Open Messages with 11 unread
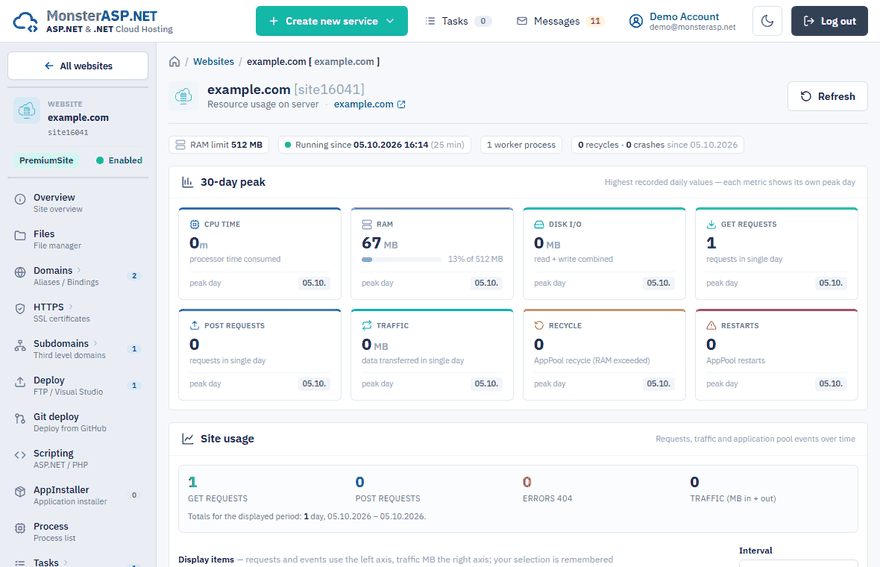The image size is (880, 567). click(560, 21)
